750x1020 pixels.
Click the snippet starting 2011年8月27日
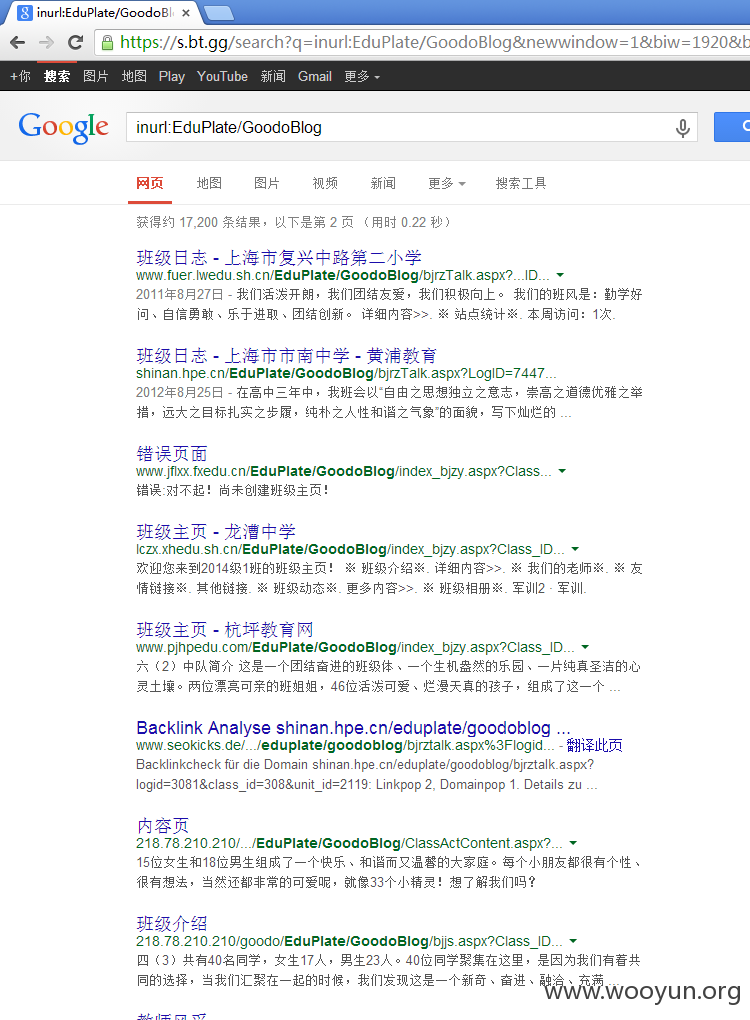[x=389, y=304]
